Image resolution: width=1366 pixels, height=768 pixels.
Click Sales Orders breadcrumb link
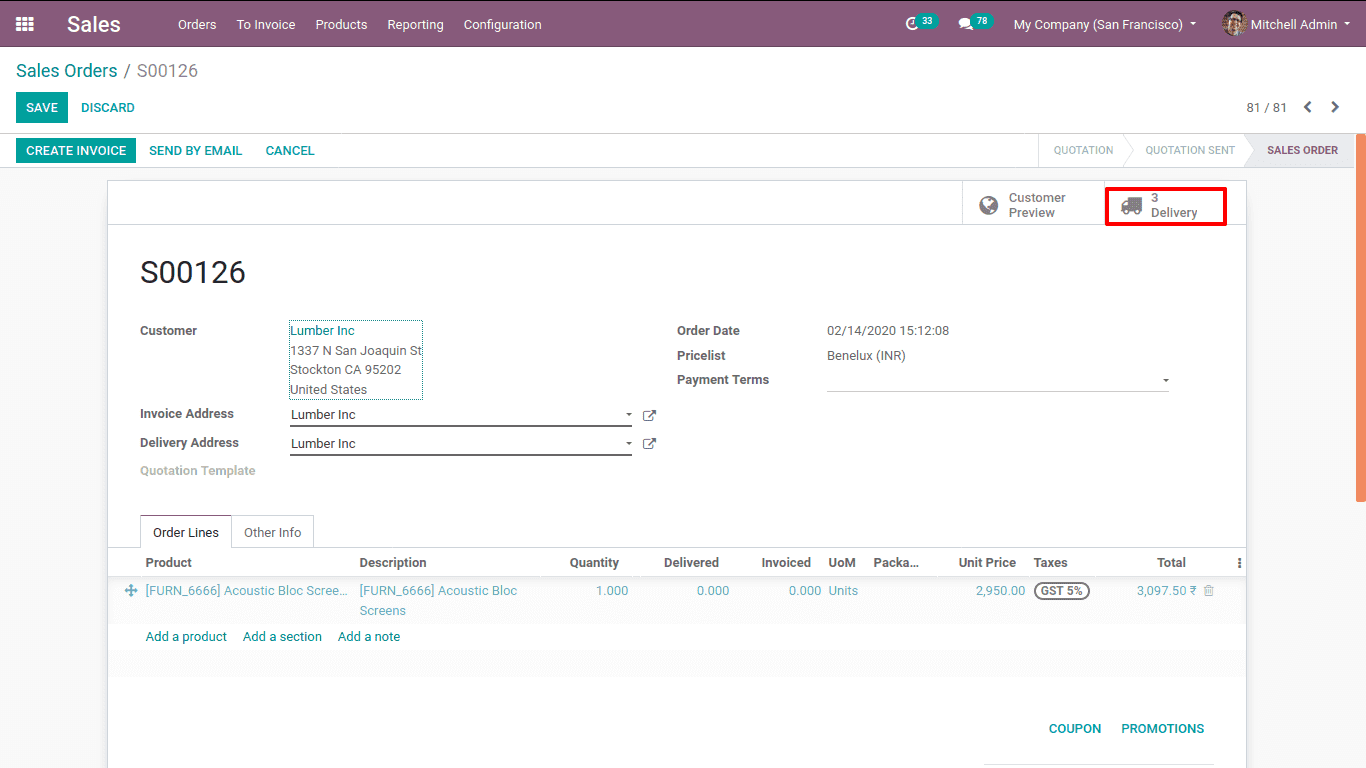[67, 71]
